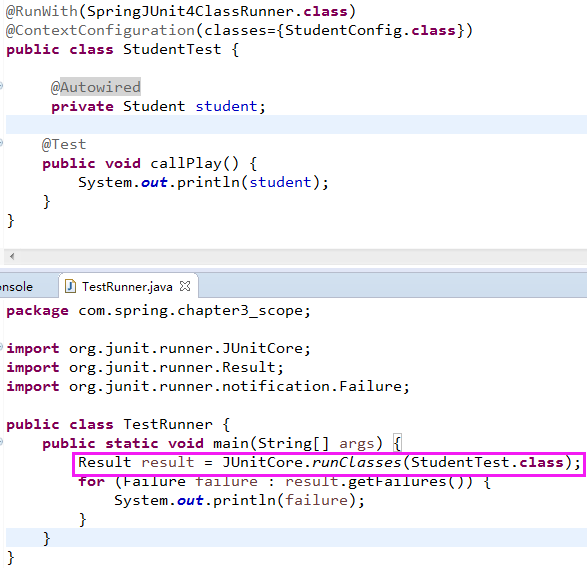The height and width of the screenshot is (568, 587).
Task: Switch to the TestRunner.java editor tab
Action: (127, 286)
